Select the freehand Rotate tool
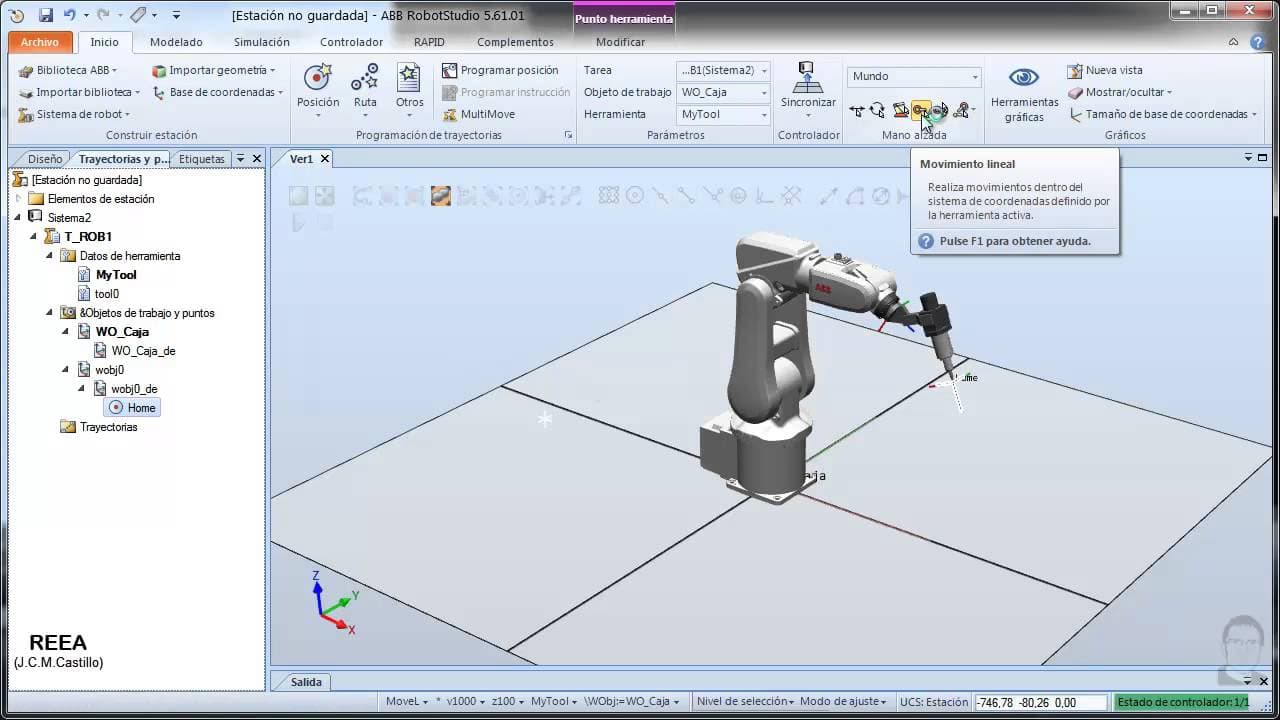The width and height of the screenshot is (1280, 720). point(877,110)
